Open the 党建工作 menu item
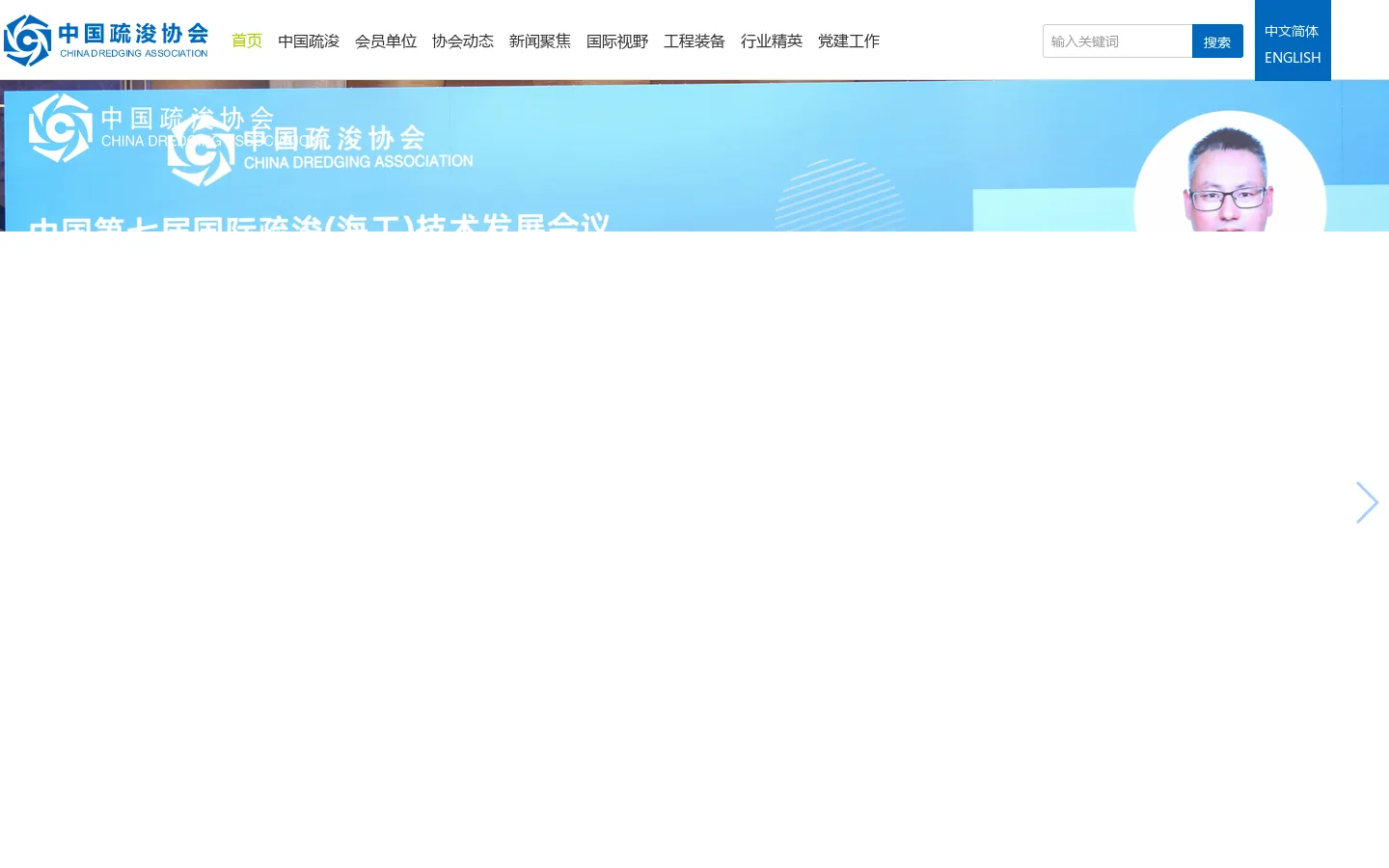This screenshot has height=868, width=1389. 849,41
